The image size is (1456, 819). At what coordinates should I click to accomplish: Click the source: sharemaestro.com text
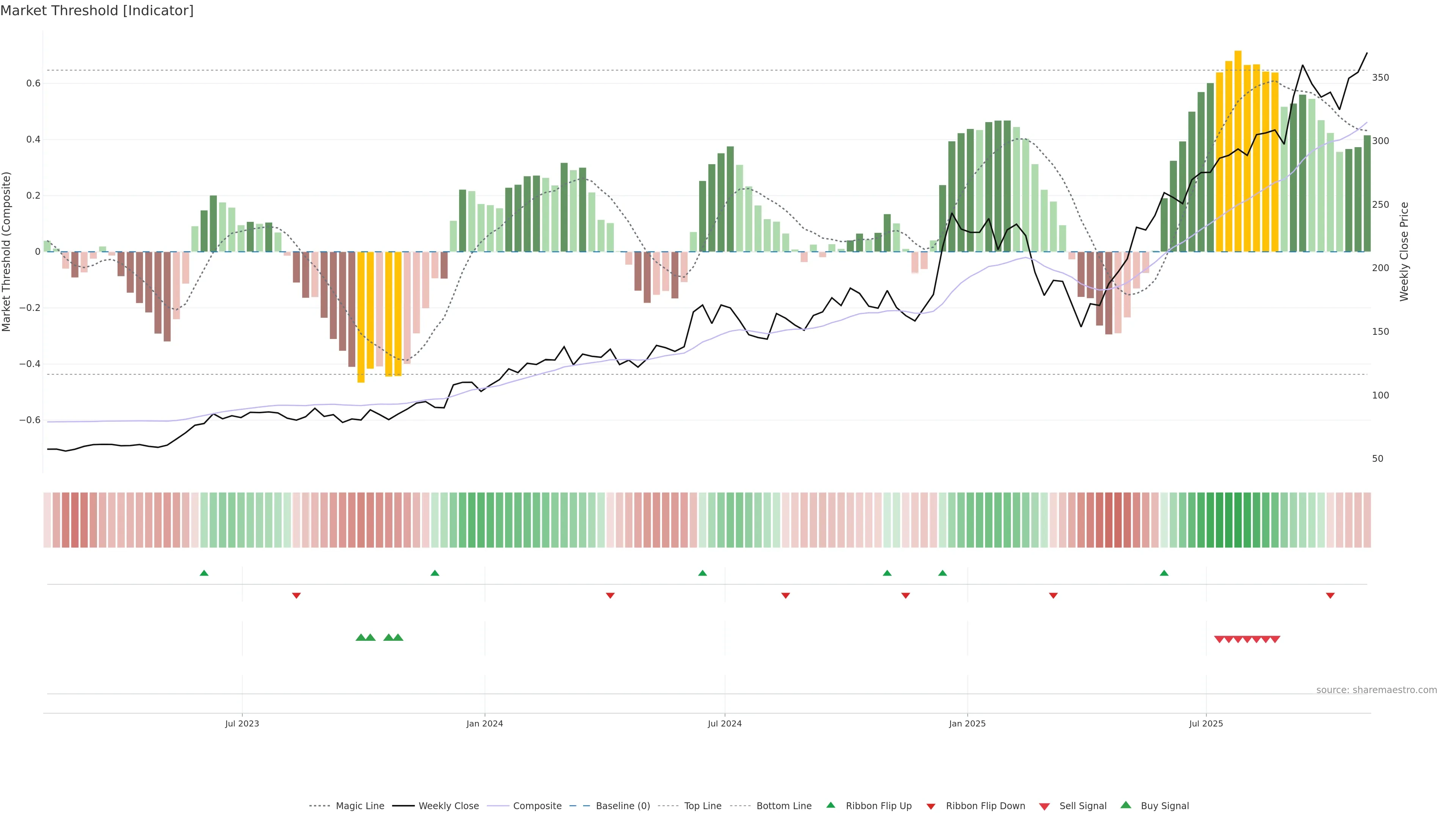(1376, 690)
